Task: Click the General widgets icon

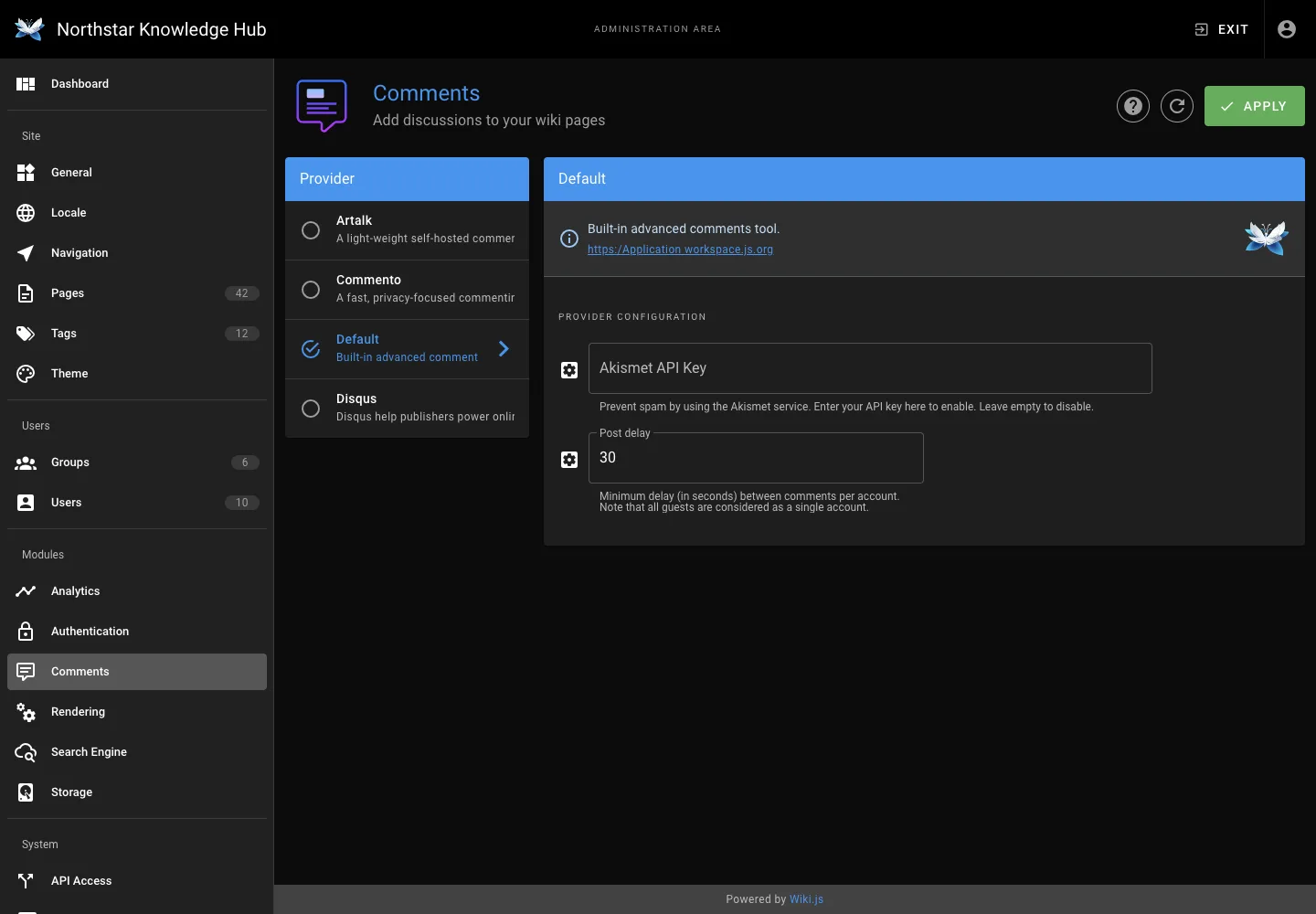Action: [x=26, y=173]
